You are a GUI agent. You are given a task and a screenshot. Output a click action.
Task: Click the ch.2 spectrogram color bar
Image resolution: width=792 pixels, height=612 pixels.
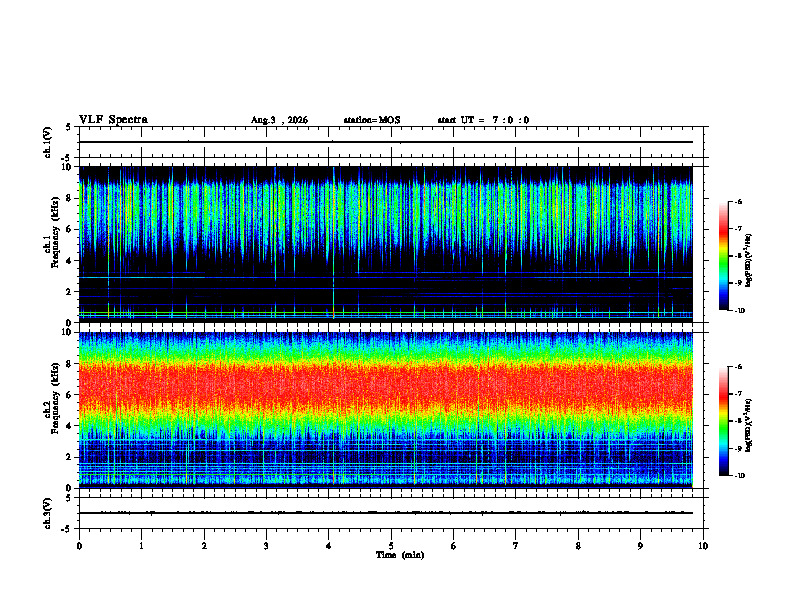click(x=724, y=421)
